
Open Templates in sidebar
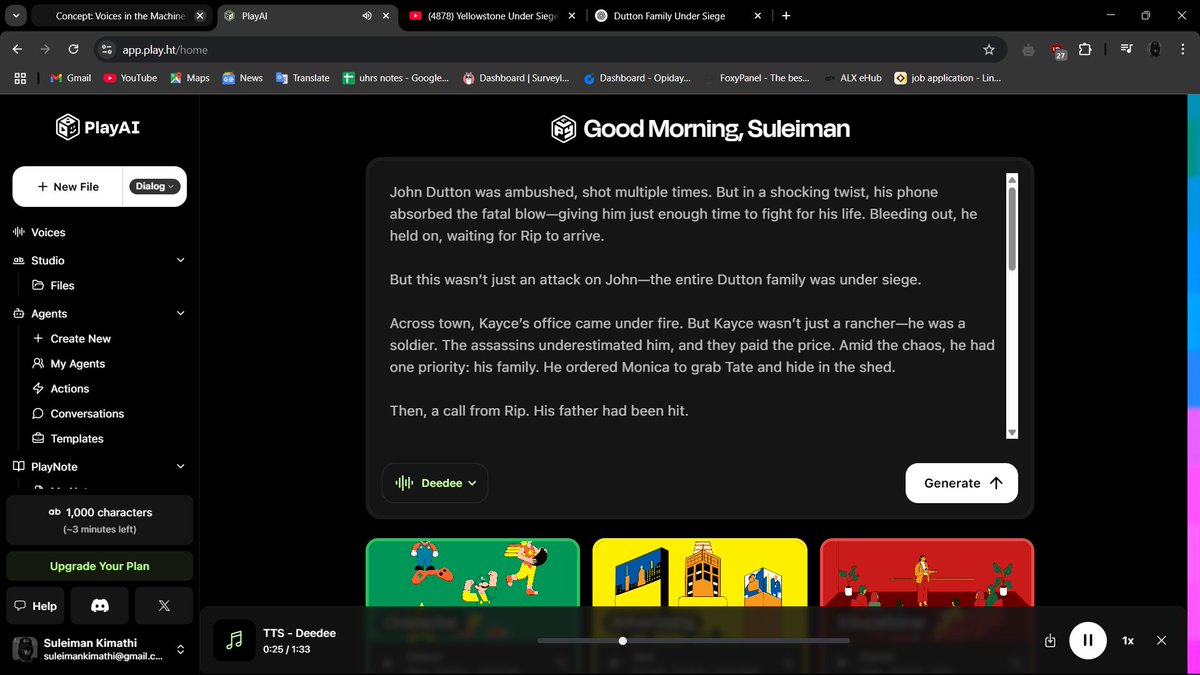click(x=68, y=439)
